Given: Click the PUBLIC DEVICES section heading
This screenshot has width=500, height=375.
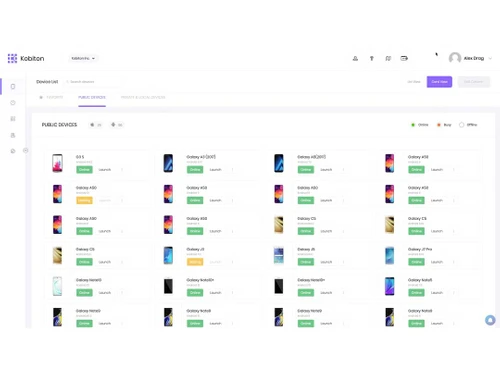Looking at the screenshot, I should coord(59,125).
